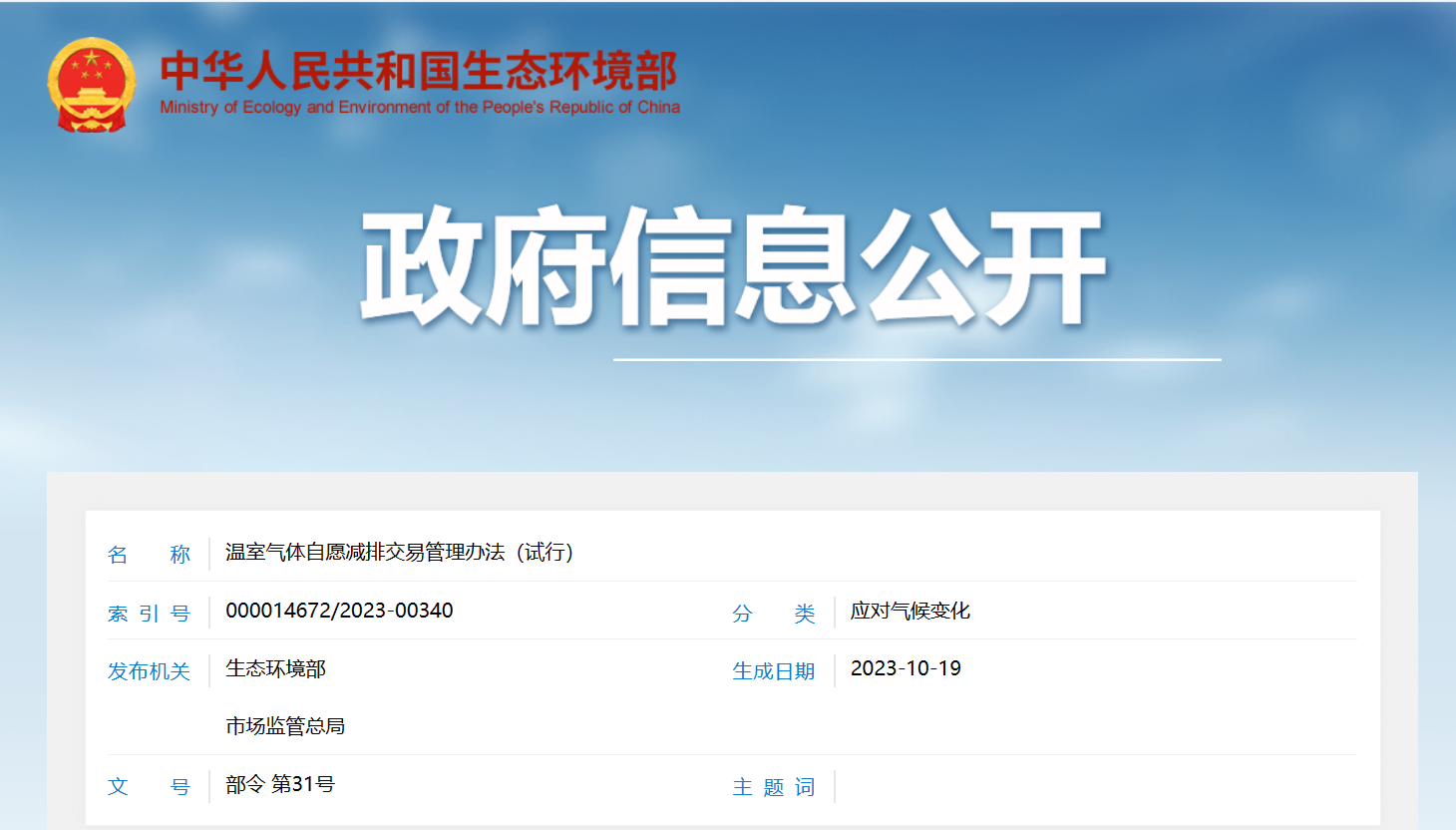
Task: Select the 文号 field label
Action: click(149, 787)
